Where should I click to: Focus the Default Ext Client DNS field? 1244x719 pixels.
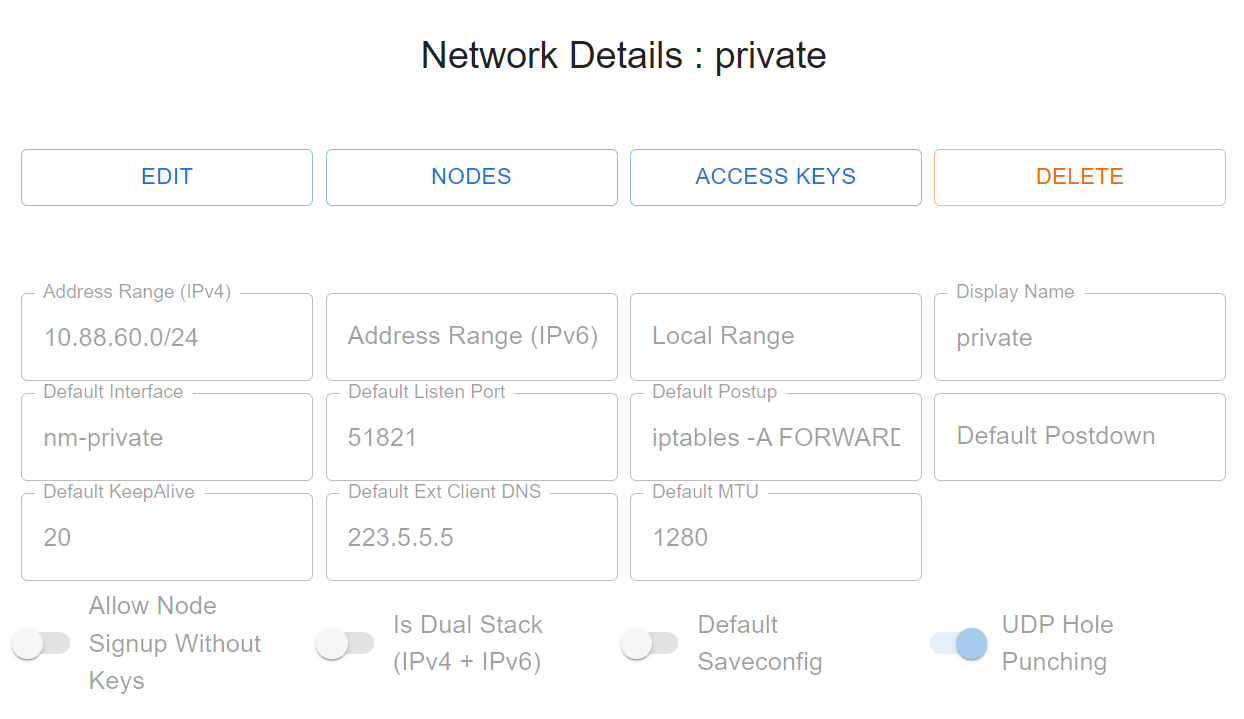[x=472, y=537]
